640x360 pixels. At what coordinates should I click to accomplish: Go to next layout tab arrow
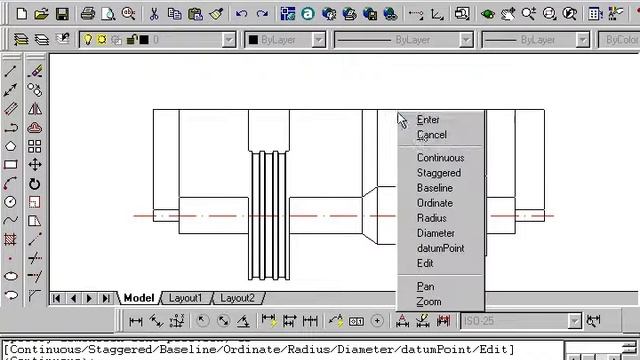(x=89, y=298)
